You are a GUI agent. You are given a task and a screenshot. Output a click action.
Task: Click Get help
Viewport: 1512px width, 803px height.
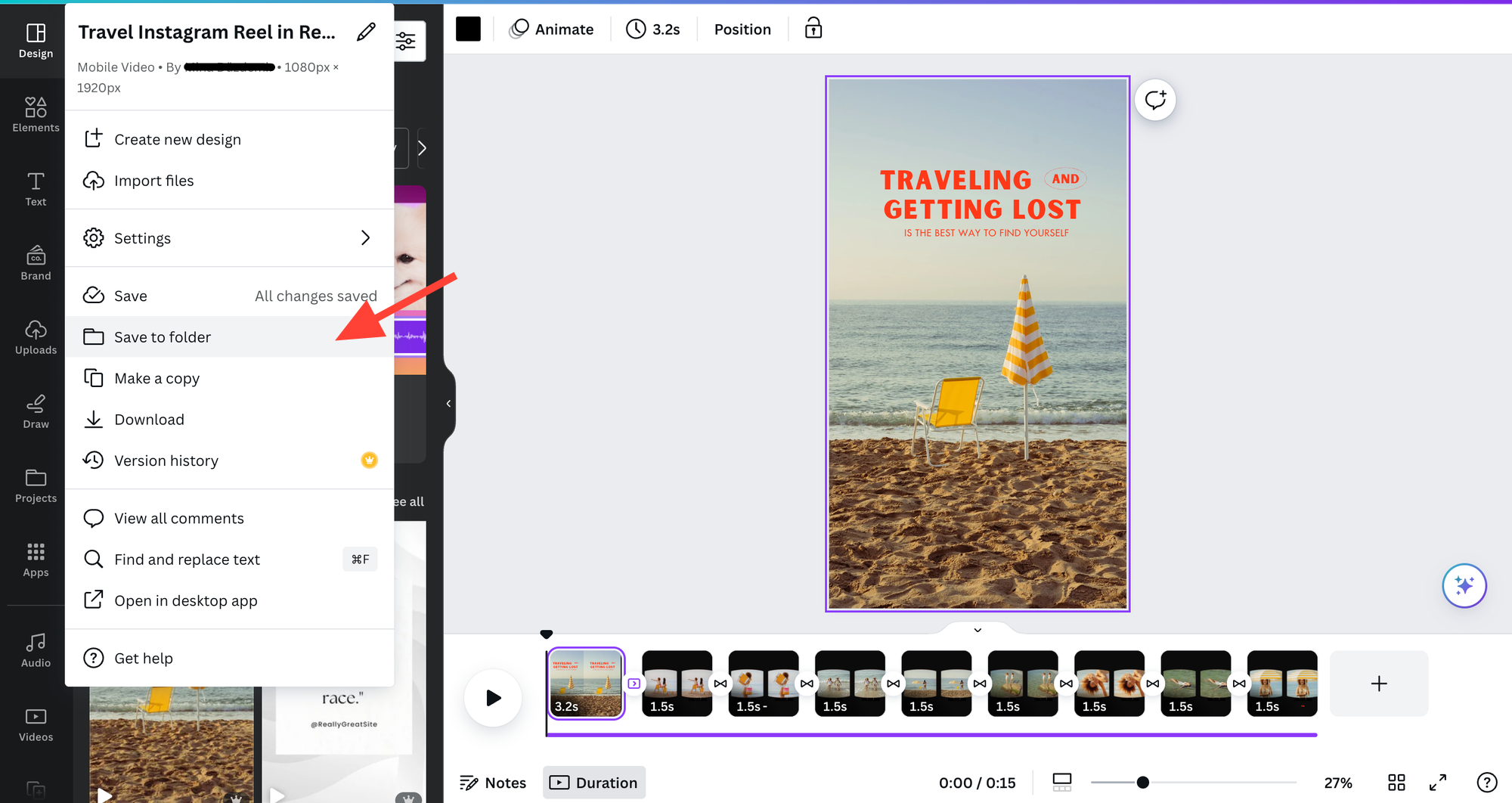229,658
